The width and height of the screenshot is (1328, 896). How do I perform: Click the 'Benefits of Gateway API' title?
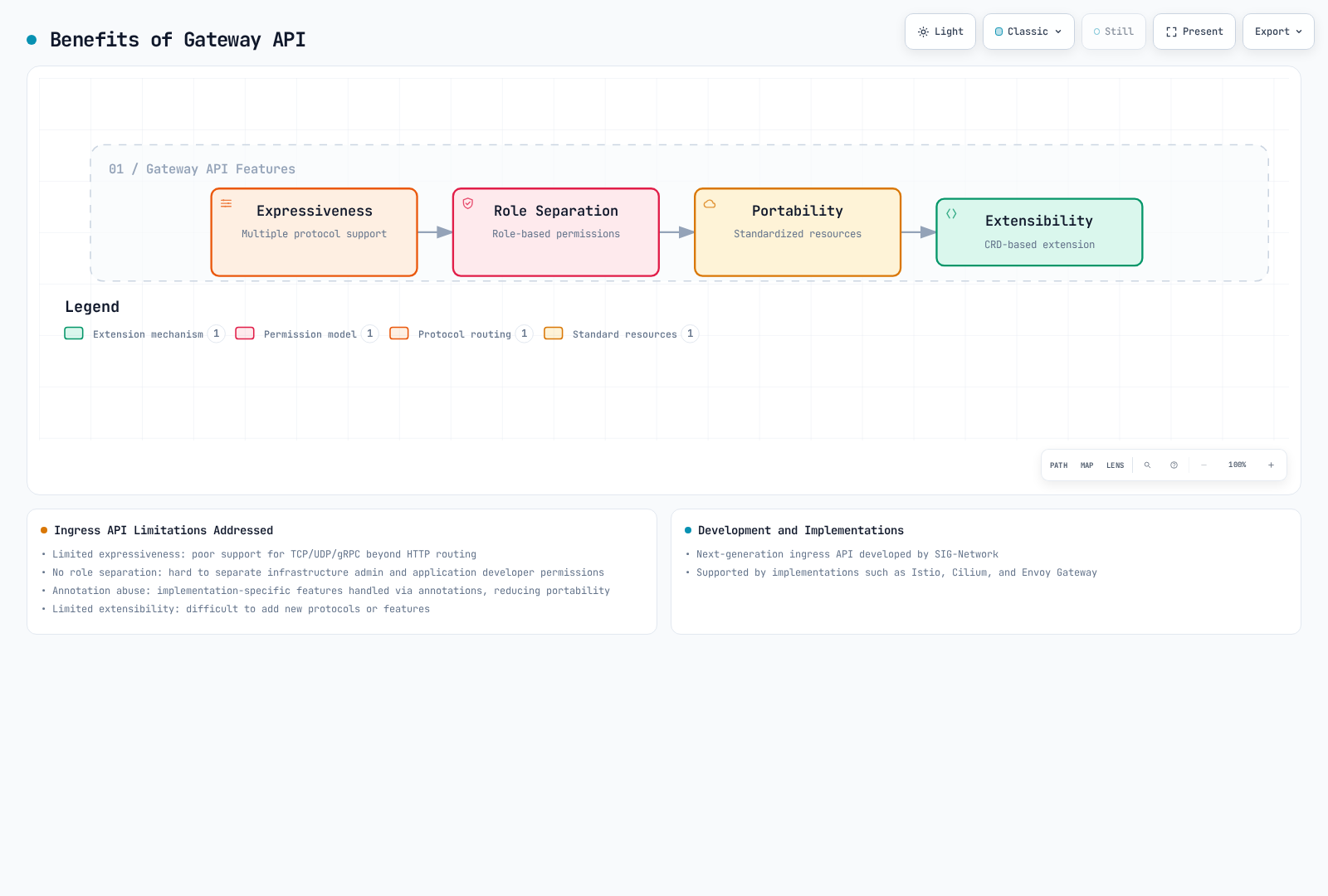178,40
